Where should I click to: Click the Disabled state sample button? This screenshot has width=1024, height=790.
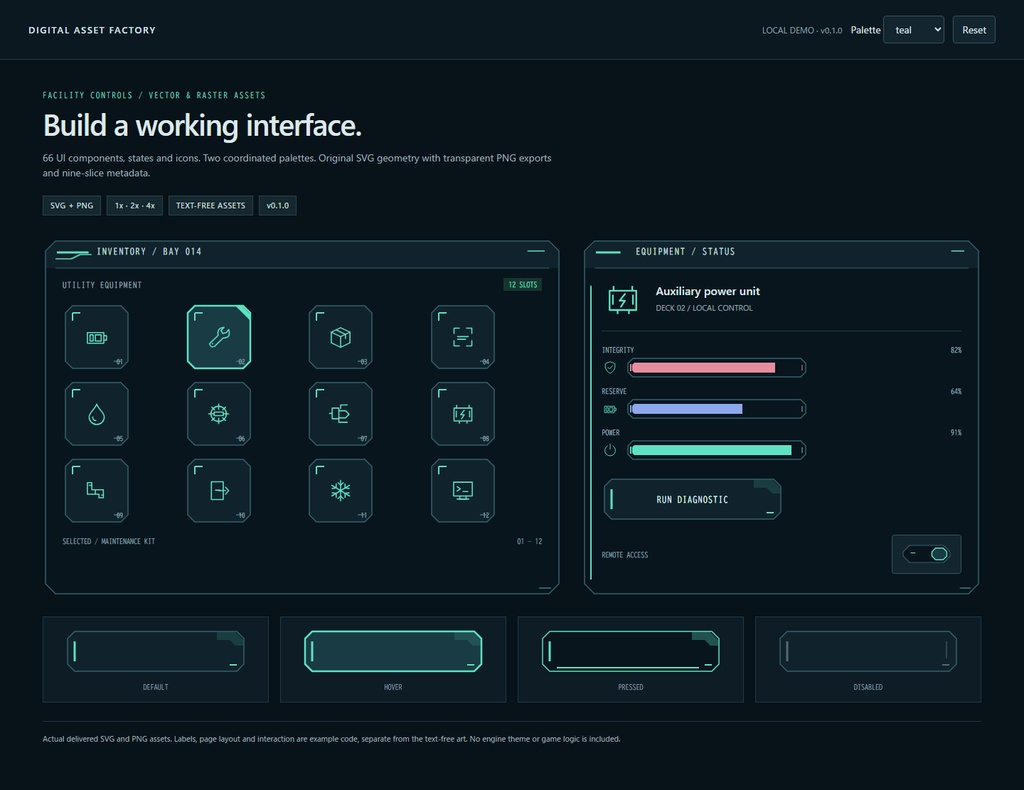[x=868, y=651]
